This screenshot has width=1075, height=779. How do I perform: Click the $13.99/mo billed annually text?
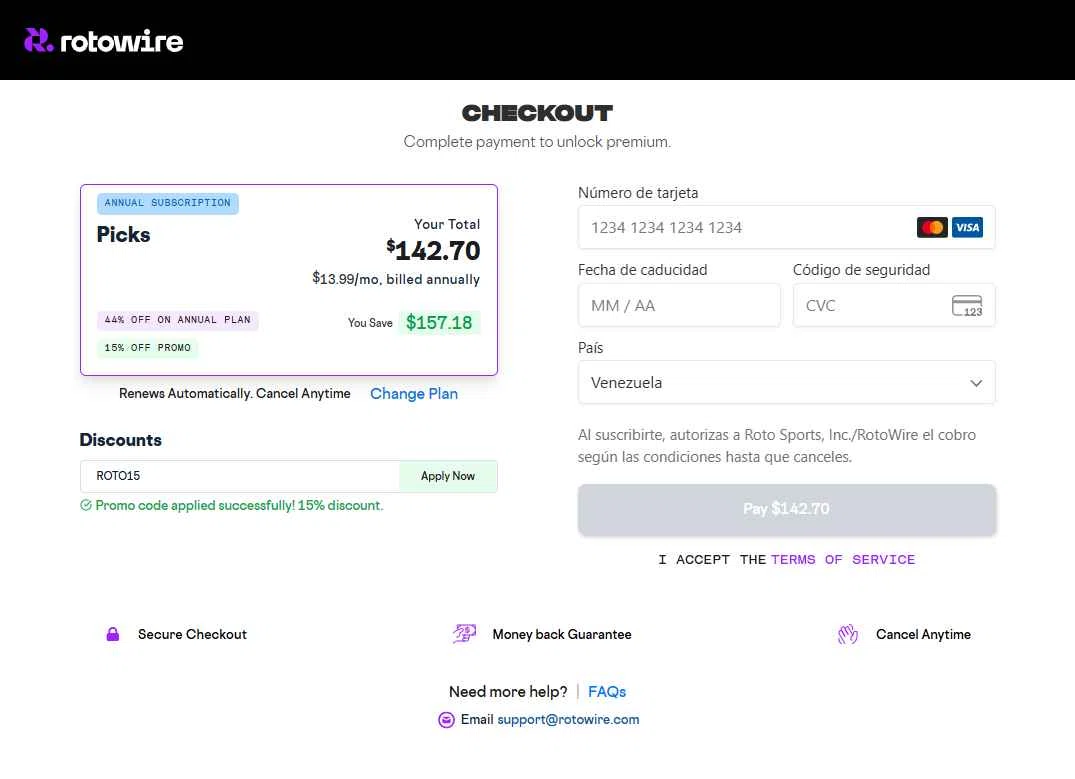(x=396, y=279)
